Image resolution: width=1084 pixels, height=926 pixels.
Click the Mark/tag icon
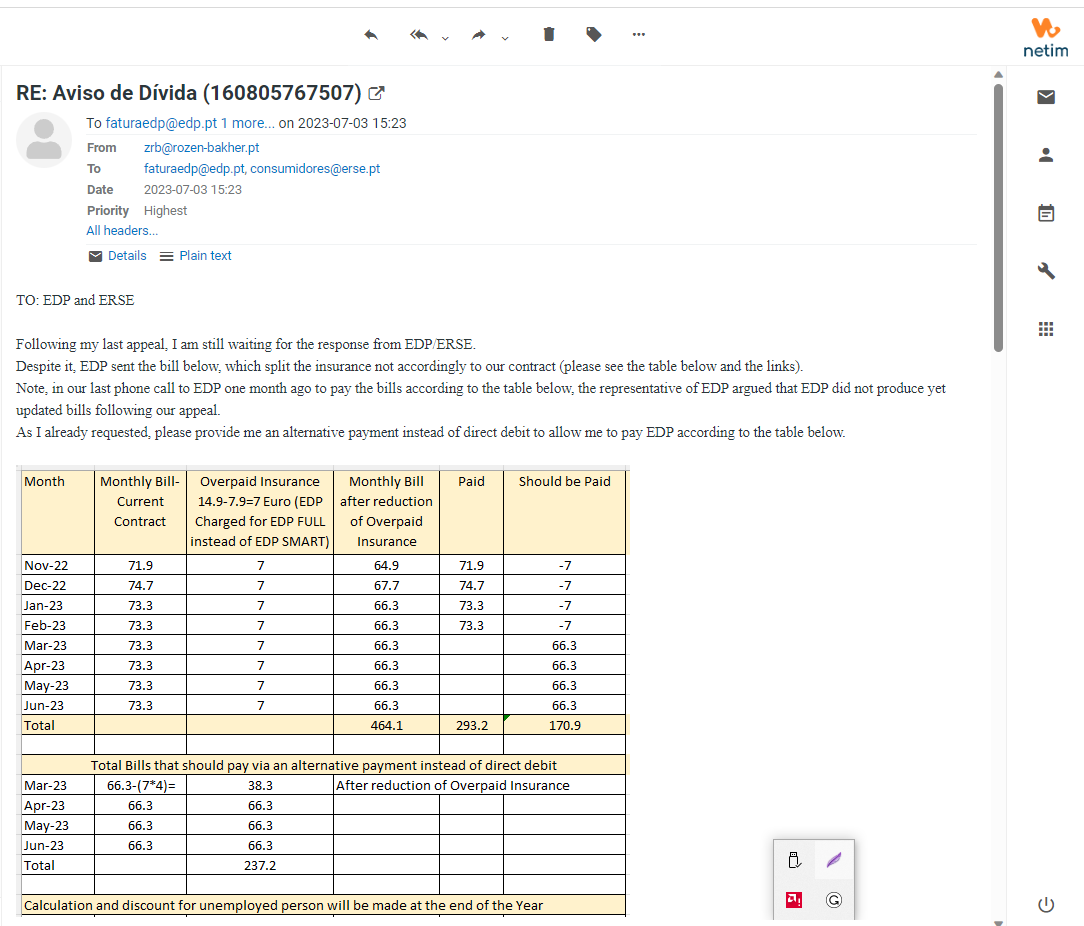[x=594, y=34]
